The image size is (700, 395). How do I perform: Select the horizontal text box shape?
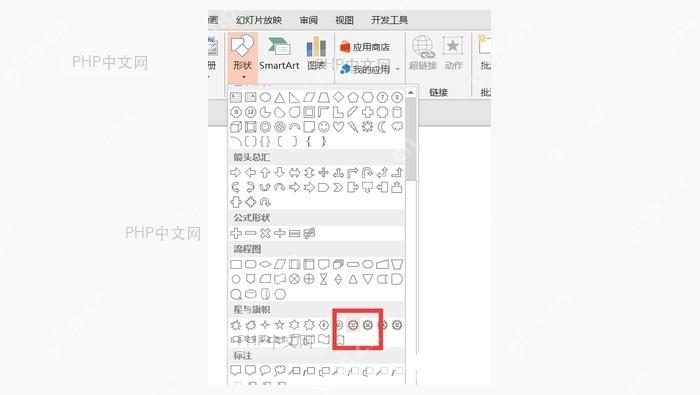(x=236, y=97)
